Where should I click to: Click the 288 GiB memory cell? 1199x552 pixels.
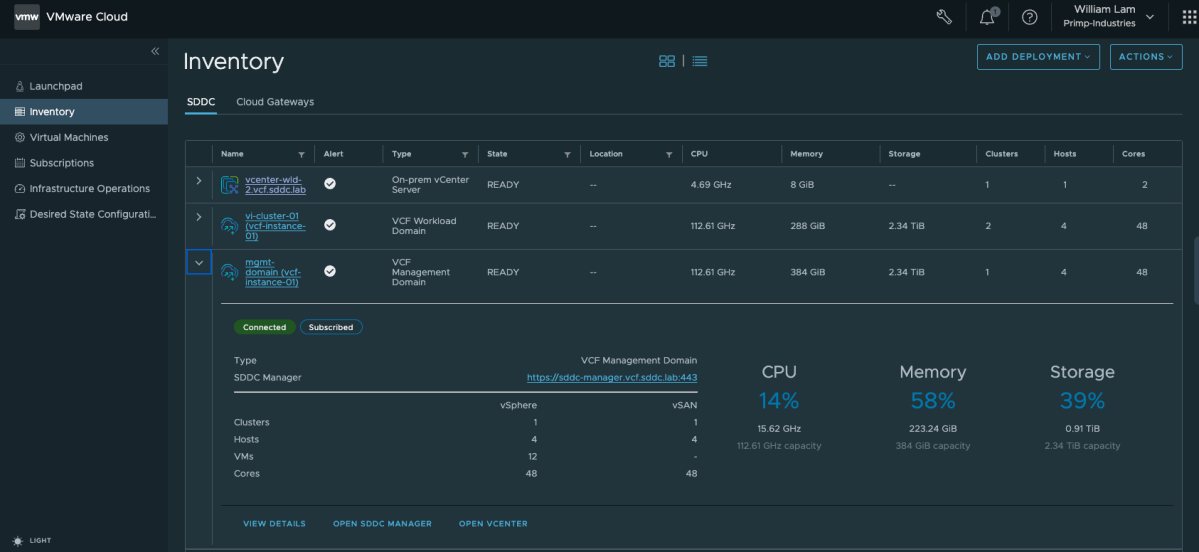pos(807,226)
